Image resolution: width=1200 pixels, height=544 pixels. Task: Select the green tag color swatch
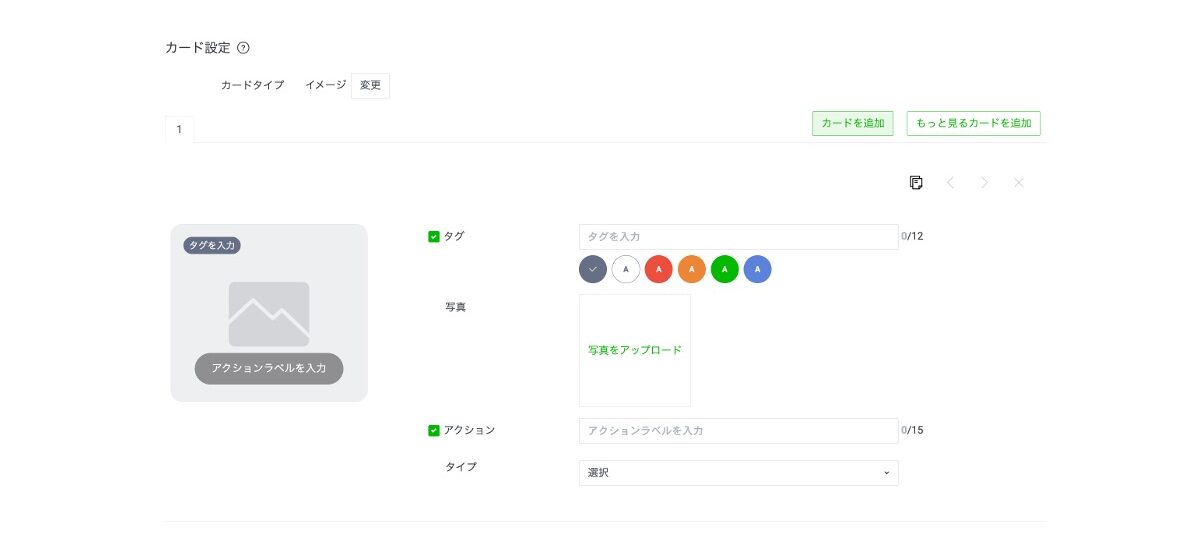point(725,269)
